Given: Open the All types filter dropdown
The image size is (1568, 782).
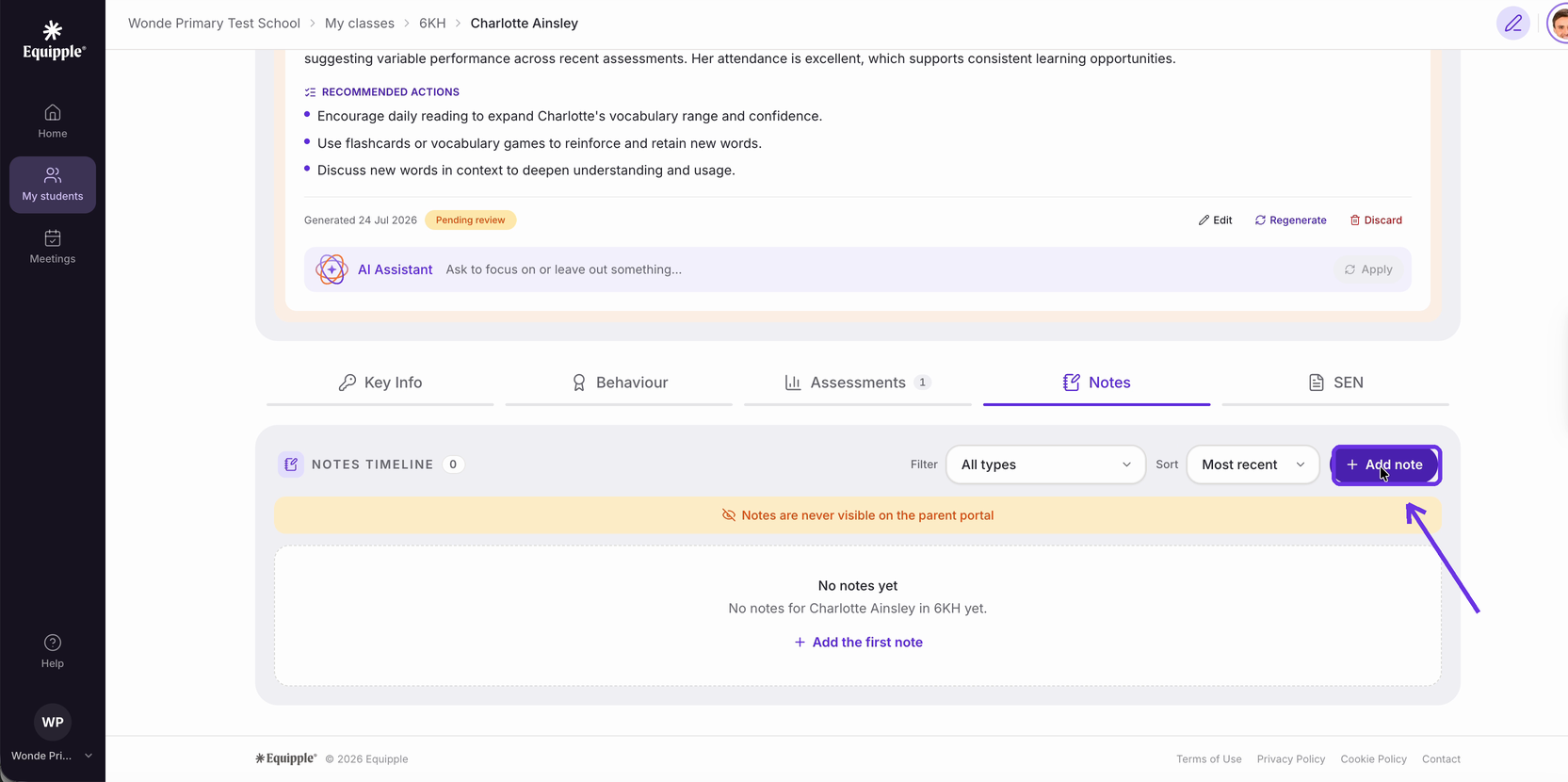Looking at the screenshot, I should click(1045, 464).
